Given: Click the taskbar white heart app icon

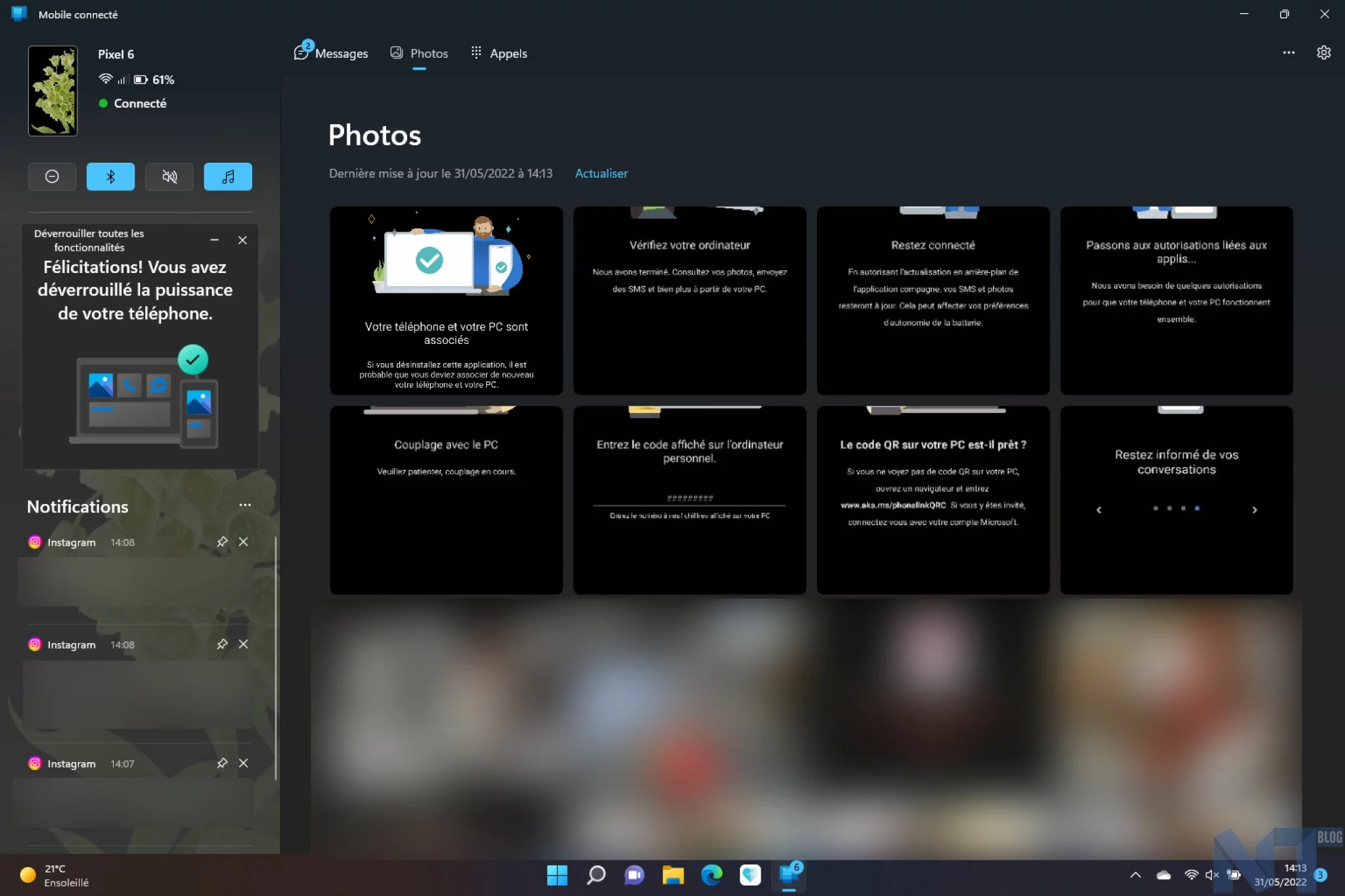Looking at the screenshot, I should point(750,875).
